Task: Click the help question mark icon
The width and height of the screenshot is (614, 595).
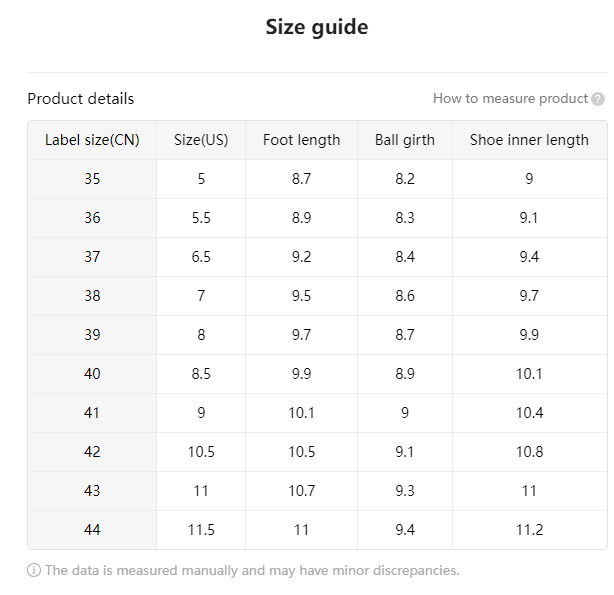Action: point(598,99)
